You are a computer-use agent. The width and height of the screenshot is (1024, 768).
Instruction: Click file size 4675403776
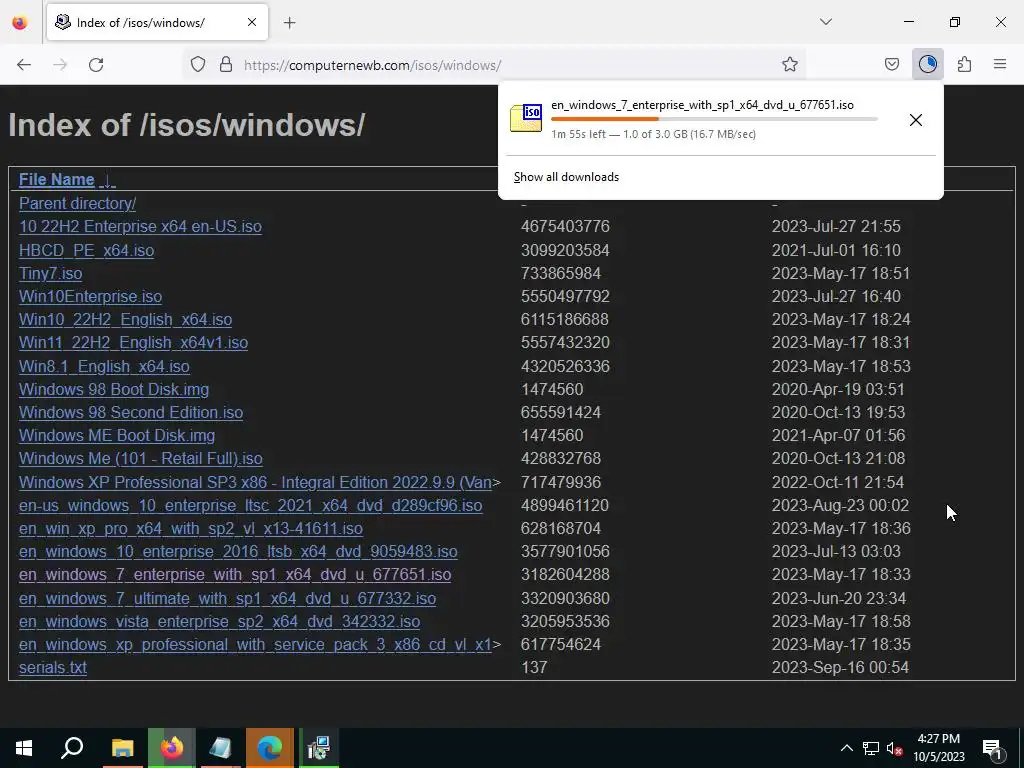[565, 227]
